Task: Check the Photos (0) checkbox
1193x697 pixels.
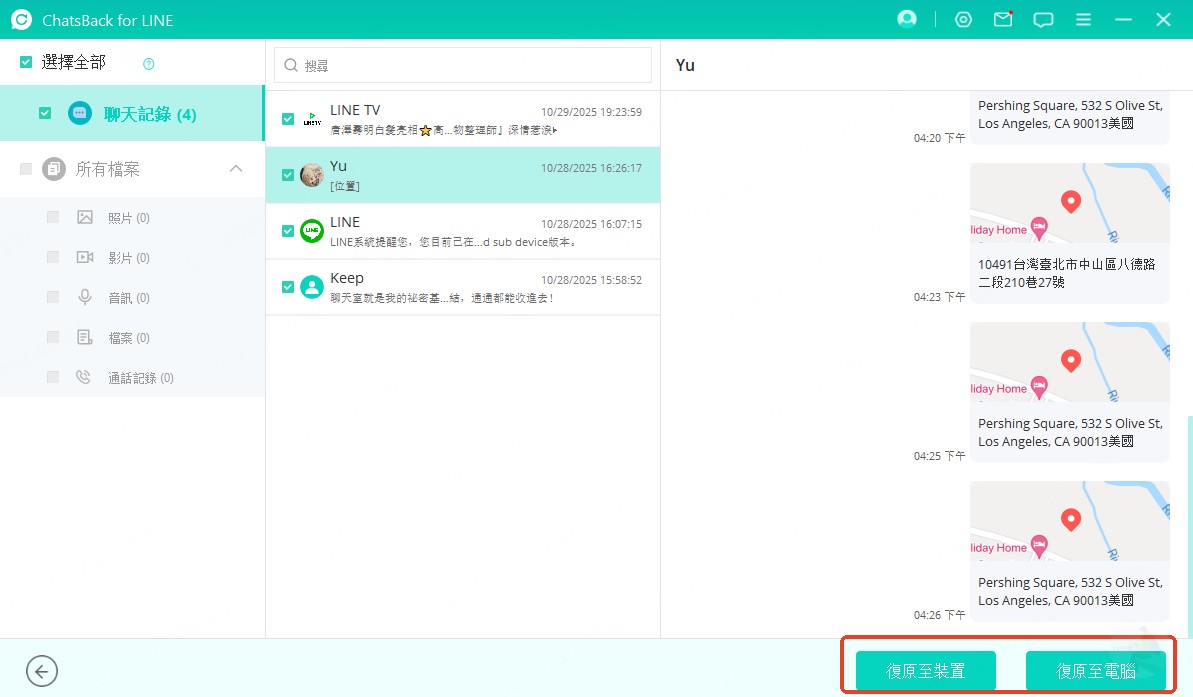Action: point(52,218)
